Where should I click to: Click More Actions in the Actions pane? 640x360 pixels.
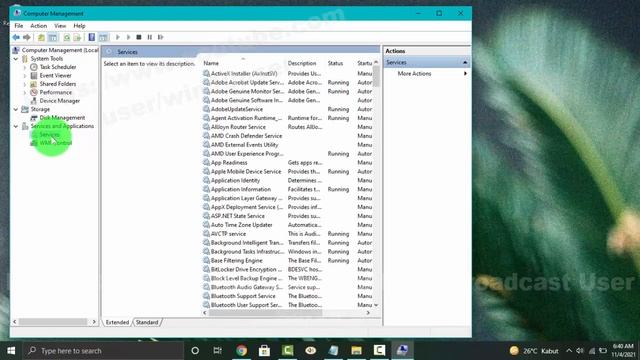414,73
